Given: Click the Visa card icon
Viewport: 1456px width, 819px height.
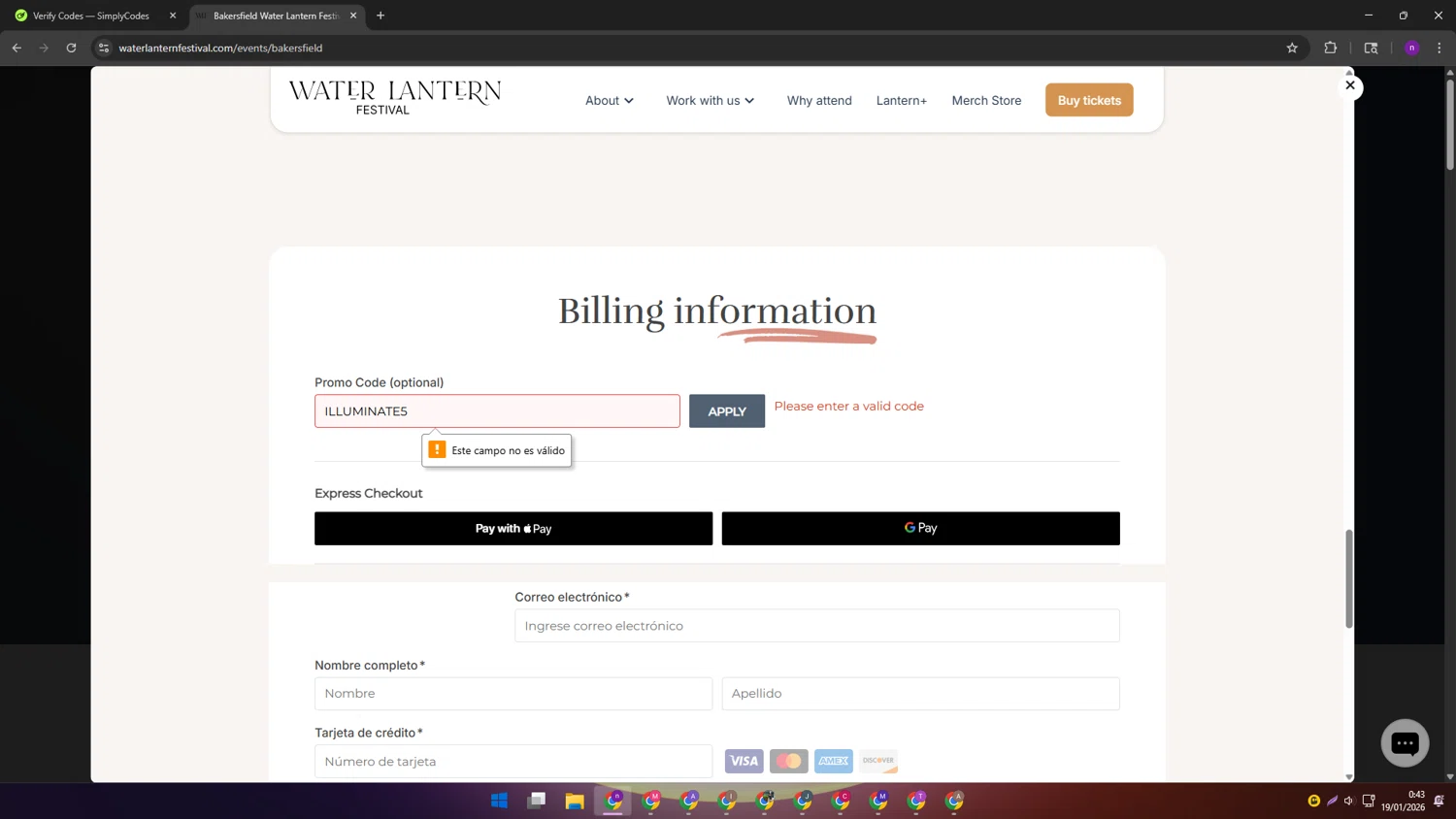Looking at the screenshot, I should pyautogui.click(x=745, y=761).
